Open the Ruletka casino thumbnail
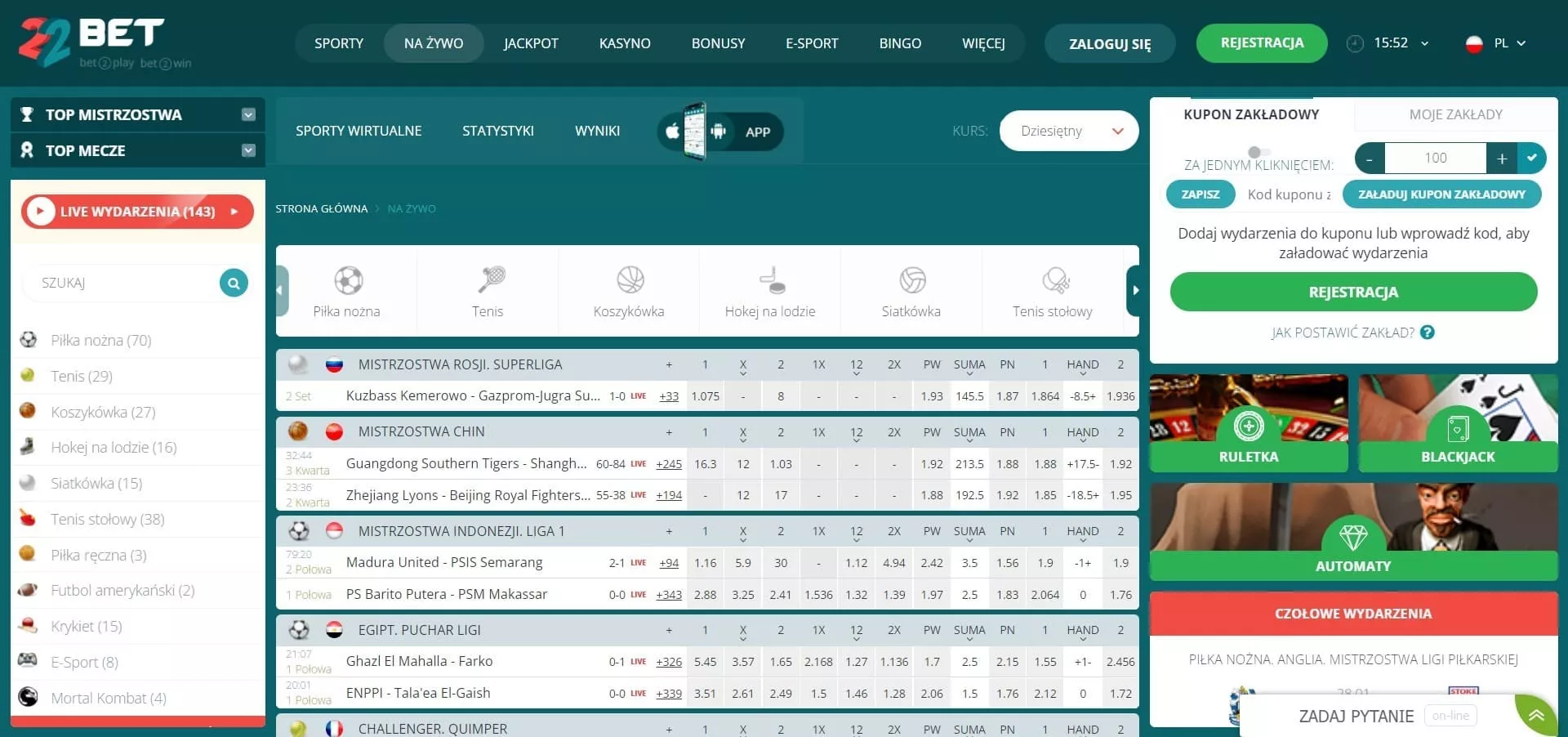 click(1248, 423)
